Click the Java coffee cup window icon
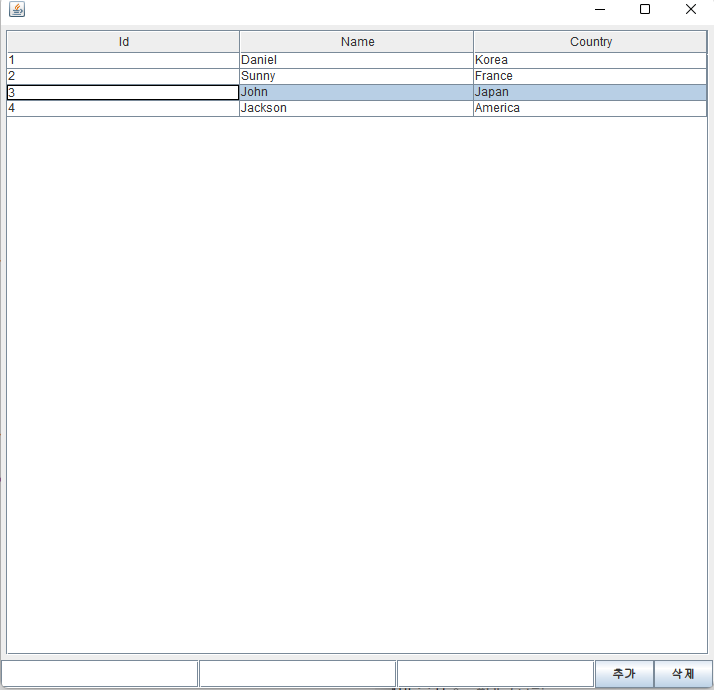This screenshot has height=690, width=714. (x=17, y=9)
